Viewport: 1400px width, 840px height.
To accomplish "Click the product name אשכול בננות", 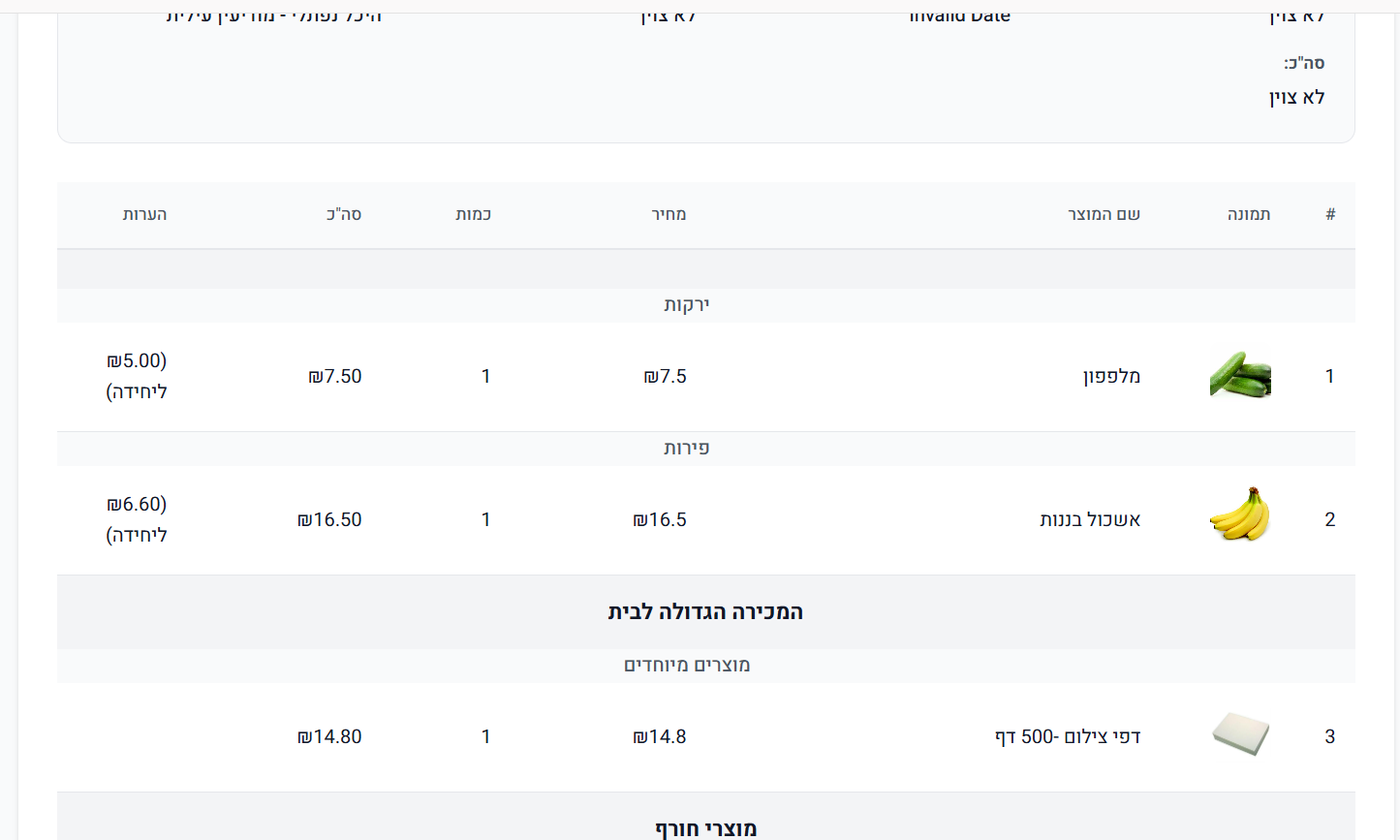I will pyautogui.click(x=1090, y=519).
